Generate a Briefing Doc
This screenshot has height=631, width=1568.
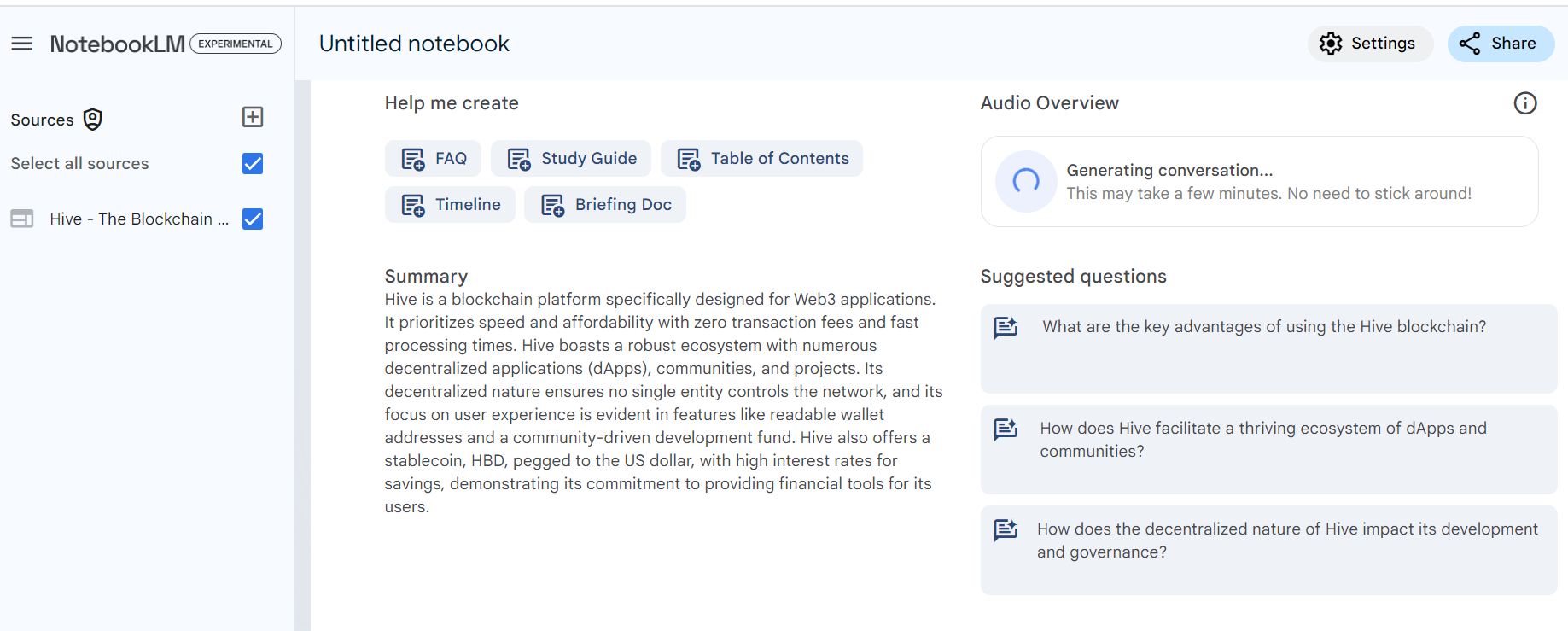[x=605, y=205]
